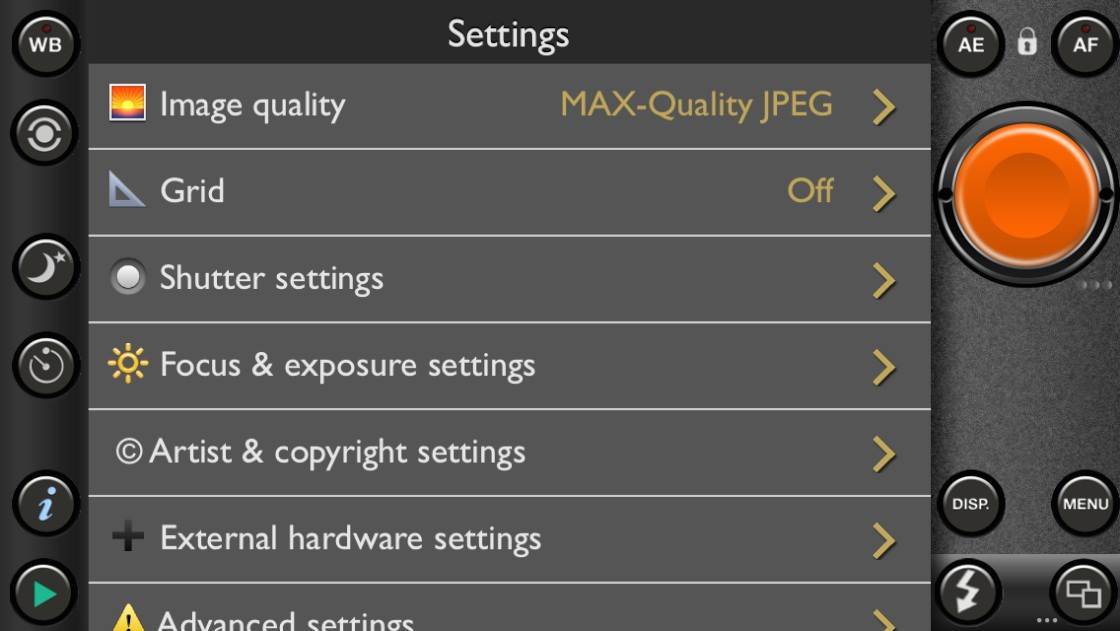Viewport: 1120px width, 631px height.
Task: Tap the flash lightning button
Action: pyautogui.click(x=969, y=592)
